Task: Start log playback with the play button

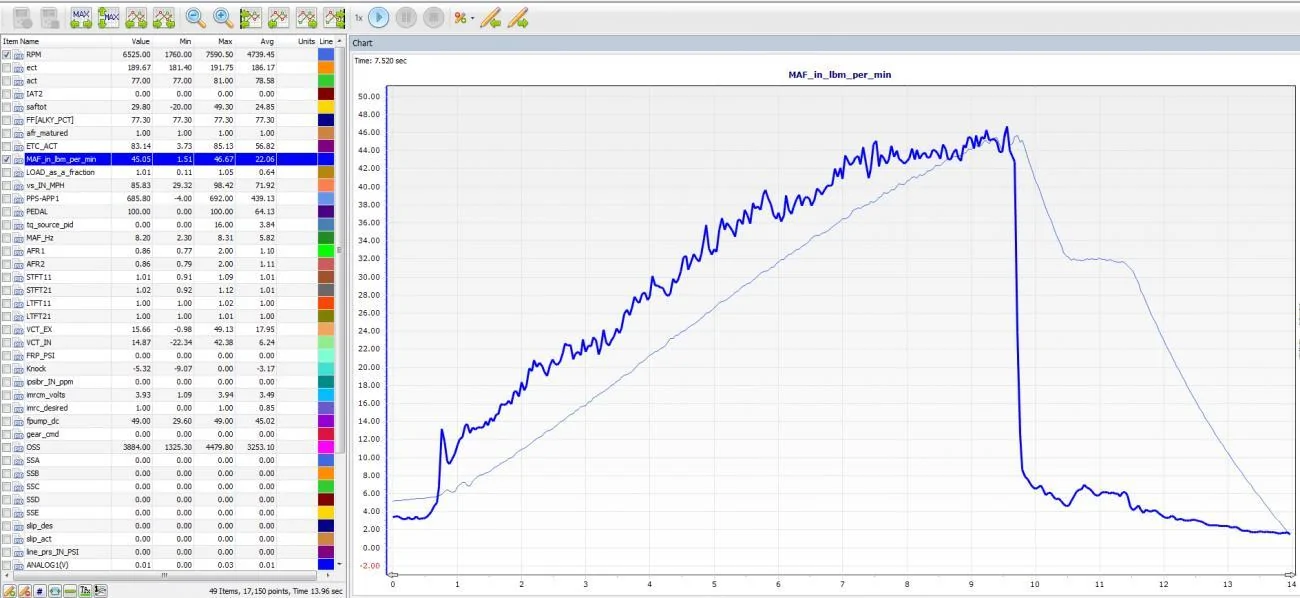Action: coord(378,17)
